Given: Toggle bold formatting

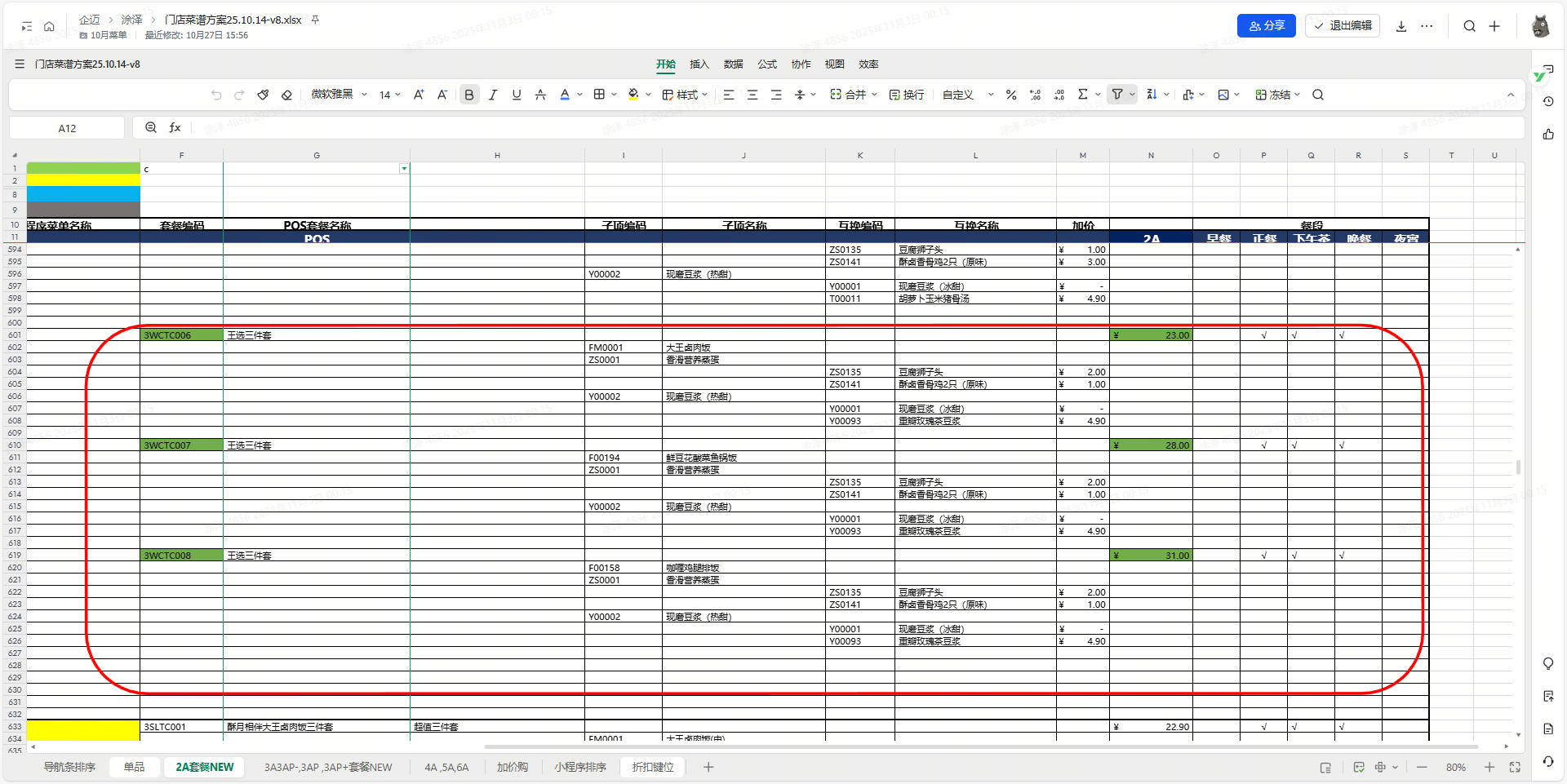Looking at the screenshot, I should click(x=469, y=95).
